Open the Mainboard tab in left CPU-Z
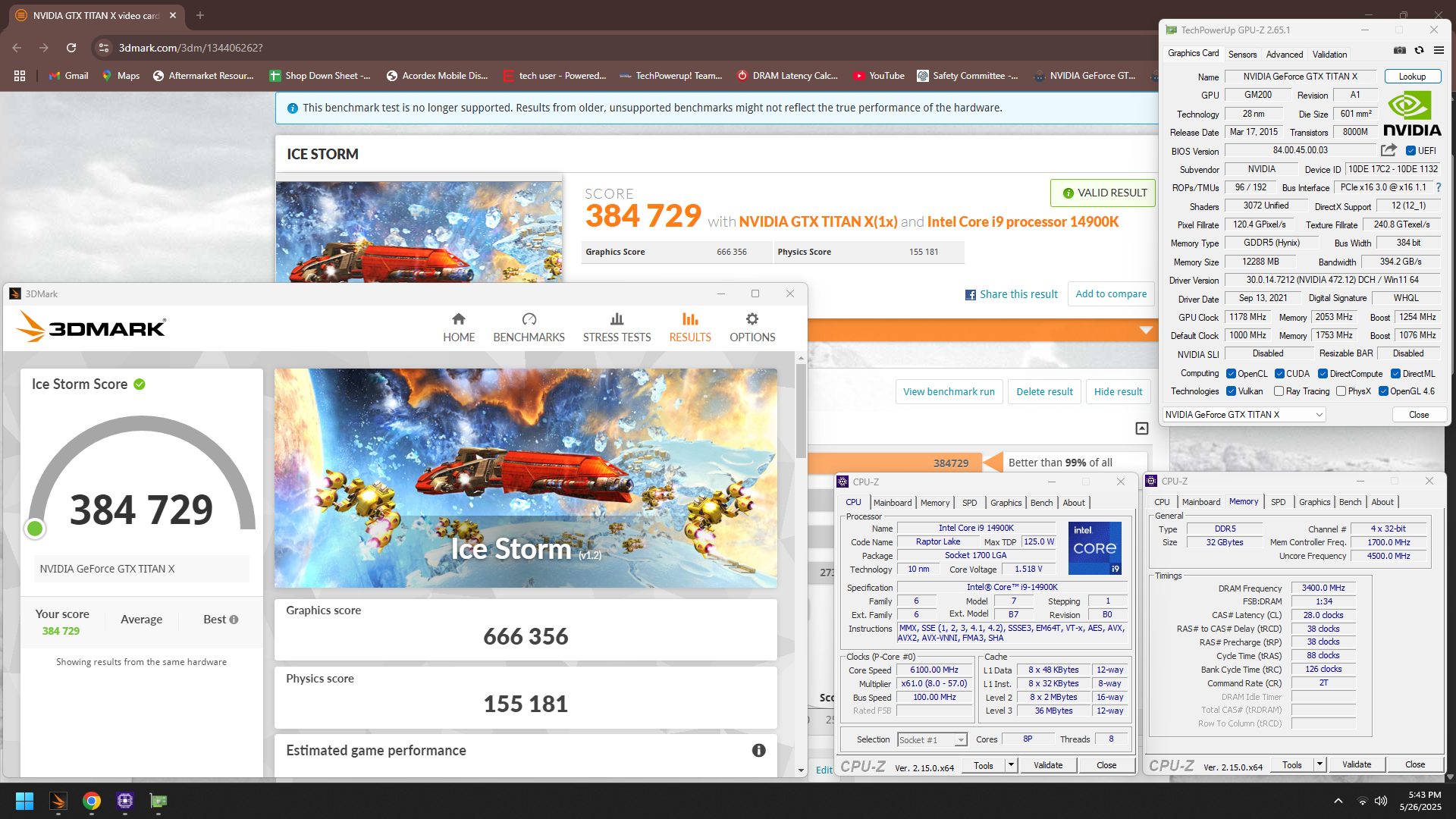 (x=893, y=503)
